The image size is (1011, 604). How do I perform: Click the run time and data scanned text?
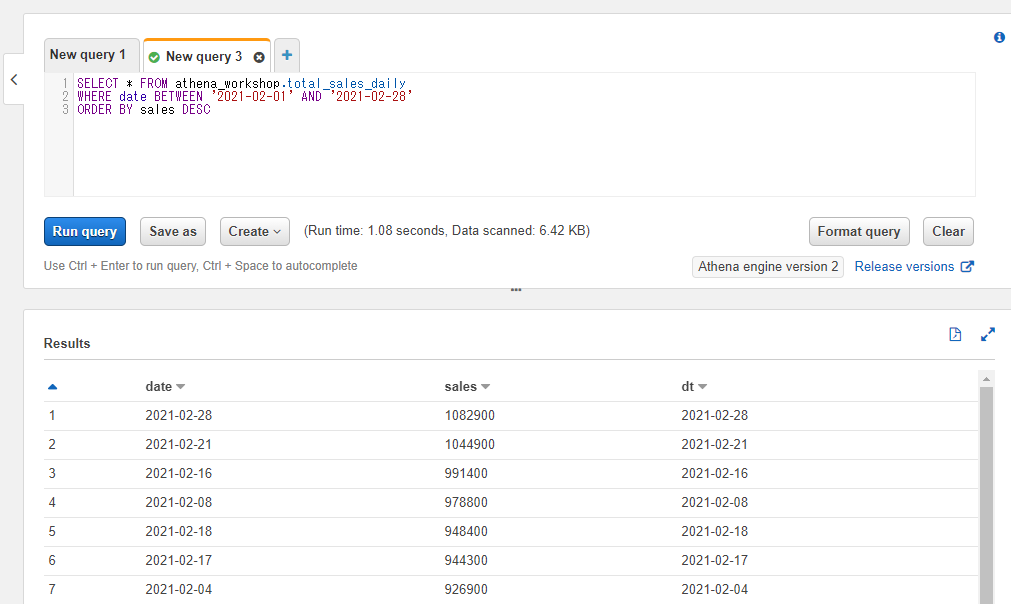(x=447, y=231)
